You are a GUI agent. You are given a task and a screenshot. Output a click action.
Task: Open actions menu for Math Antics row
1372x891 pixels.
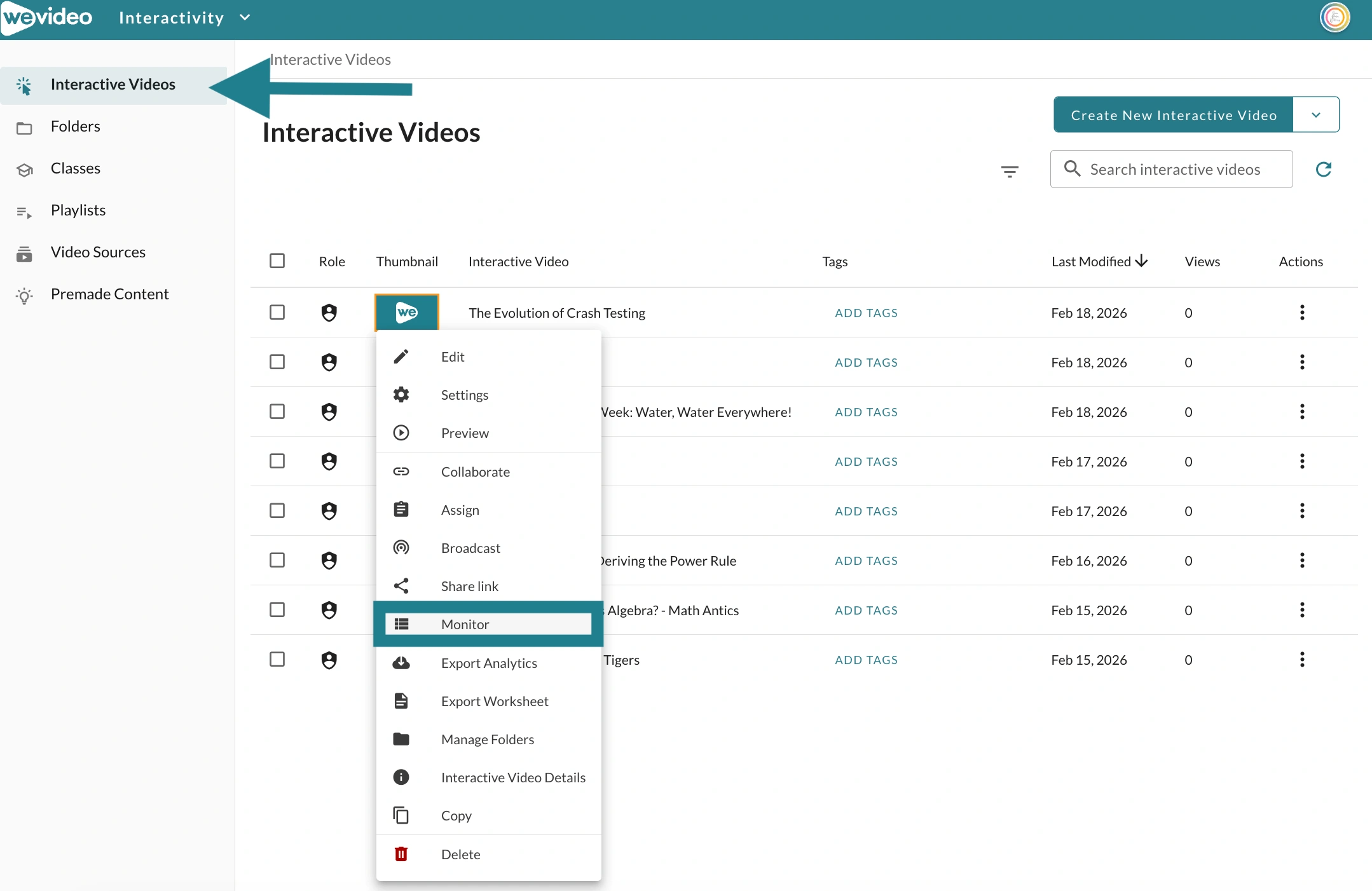pos(1302,610)
